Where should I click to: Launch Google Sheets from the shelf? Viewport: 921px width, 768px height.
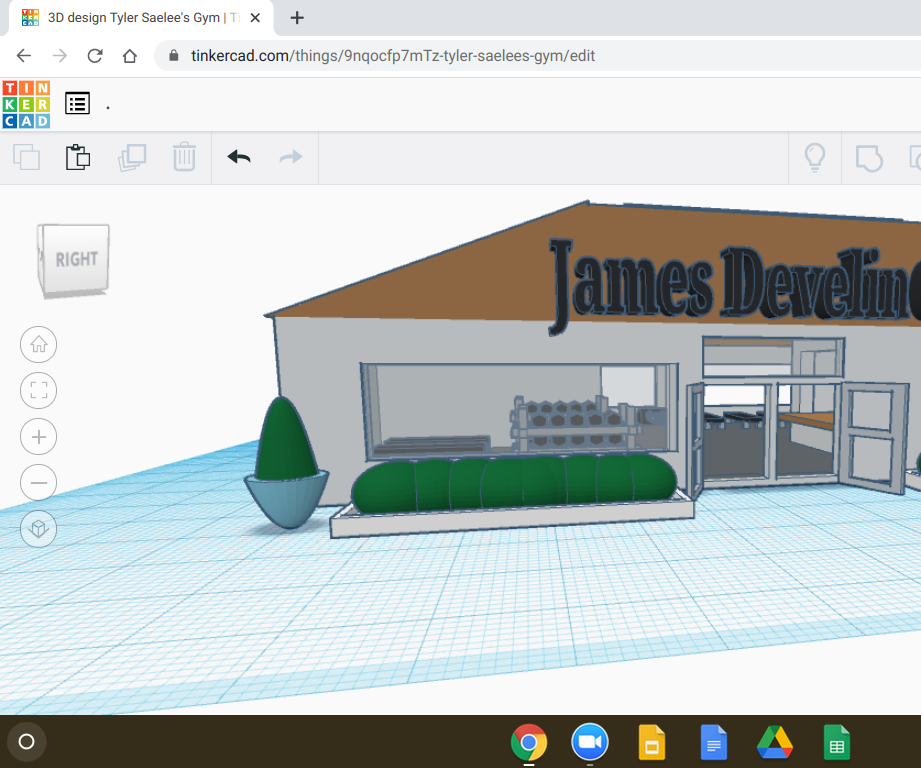836,742
